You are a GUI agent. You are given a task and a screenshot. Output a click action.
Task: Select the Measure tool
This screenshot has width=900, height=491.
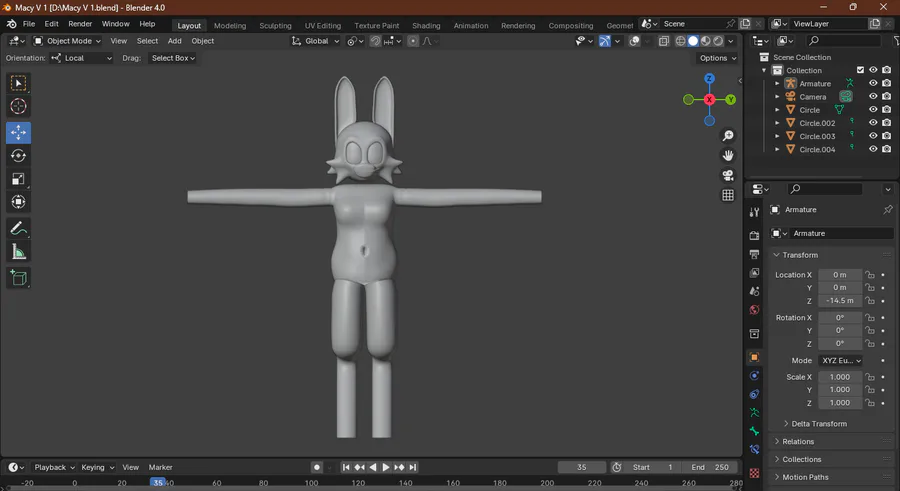(x=18, y=252)
